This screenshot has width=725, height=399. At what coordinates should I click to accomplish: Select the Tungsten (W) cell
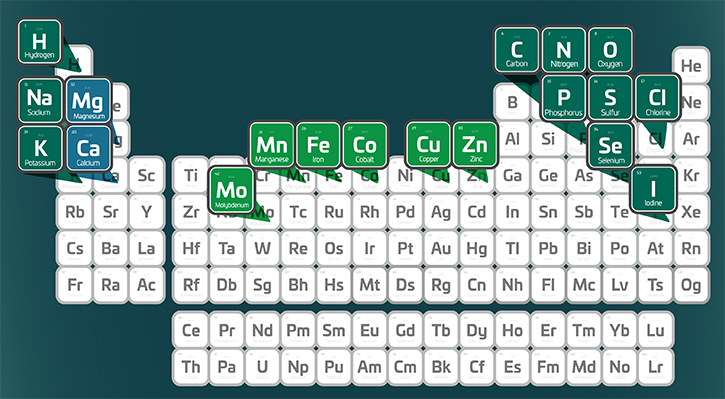[262, 249]
